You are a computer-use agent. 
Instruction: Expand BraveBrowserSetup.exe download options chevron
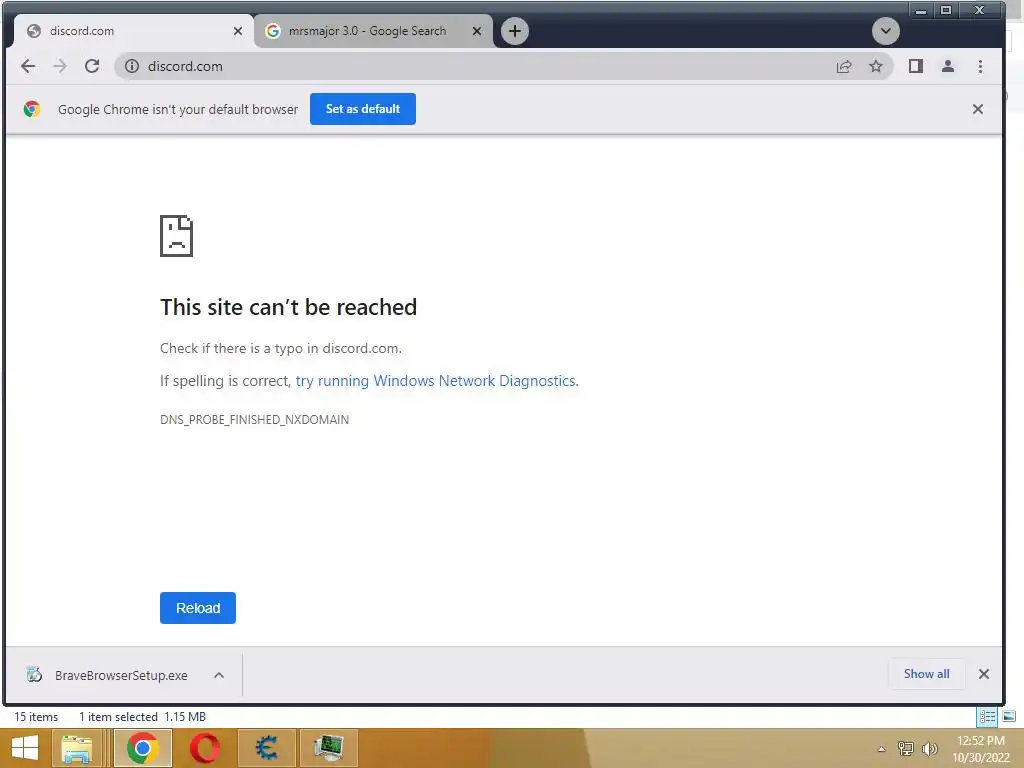pos(219,675)
